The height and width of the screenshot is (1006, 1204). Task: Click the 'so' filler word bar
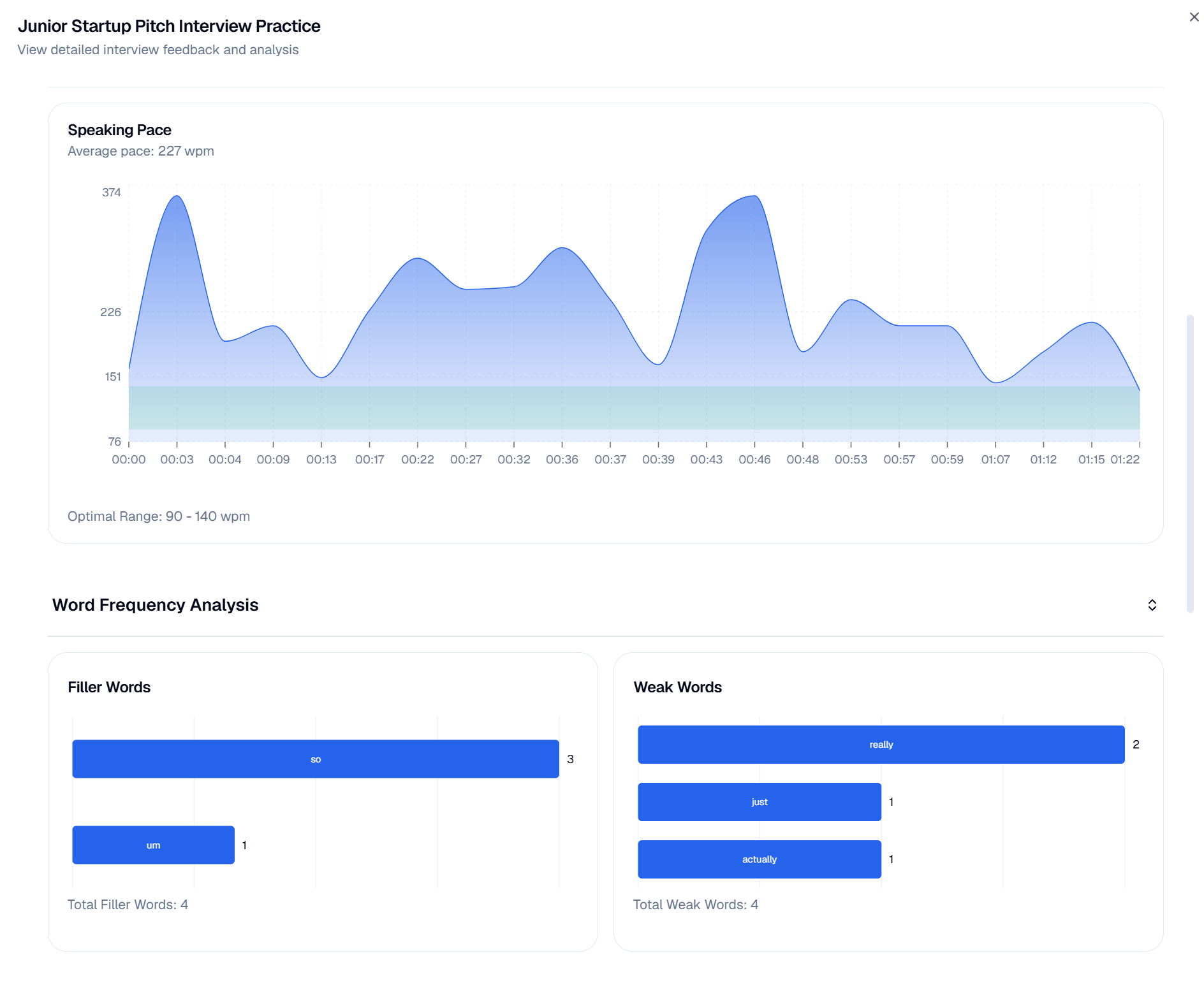pyautogui.click(x=315, y=759)
